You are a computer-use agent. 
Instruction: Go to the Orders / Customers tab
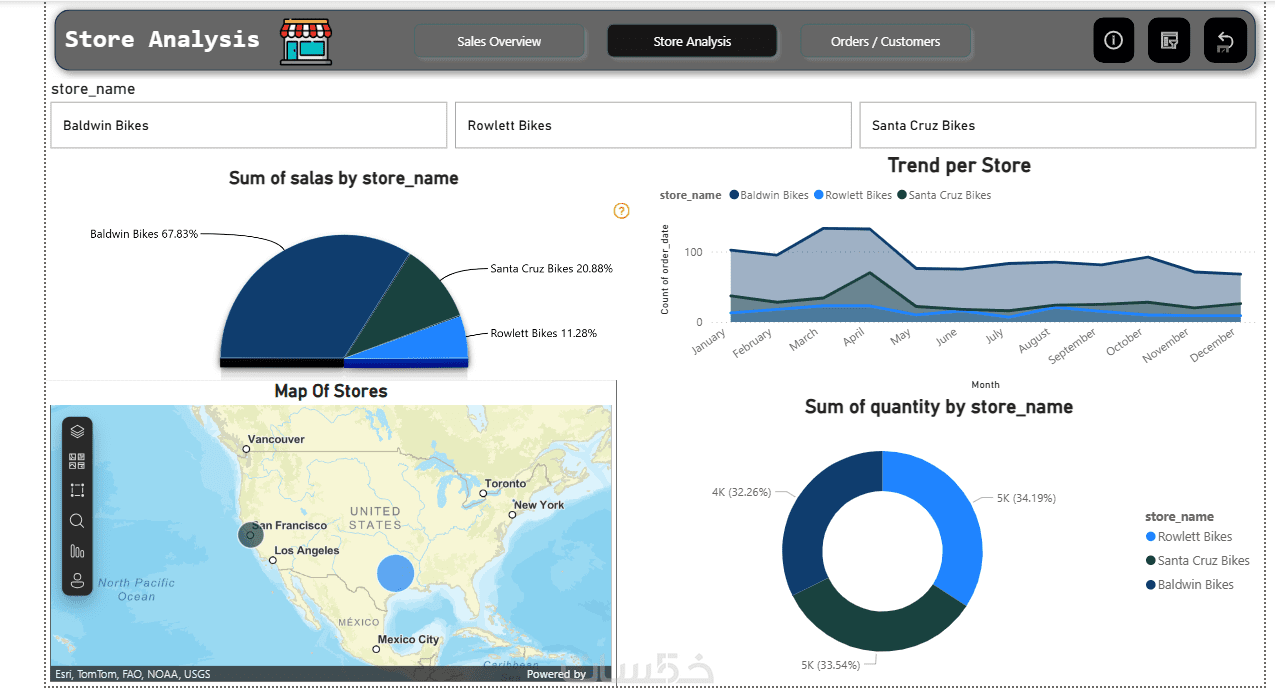click(x=885, y=41)
